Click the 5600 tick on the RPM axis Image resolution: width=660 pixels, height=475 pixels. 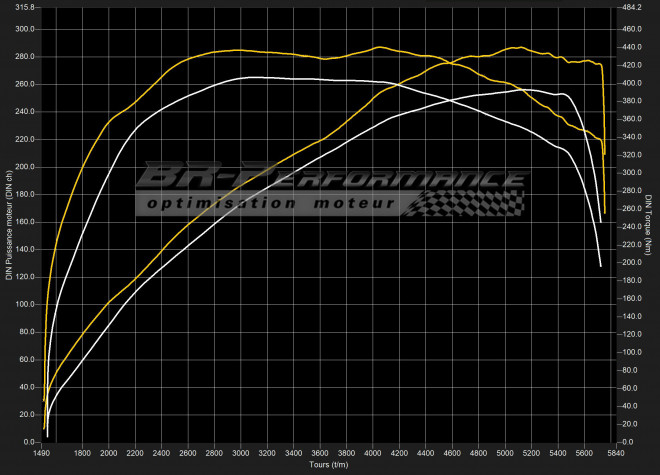[582, 453]
